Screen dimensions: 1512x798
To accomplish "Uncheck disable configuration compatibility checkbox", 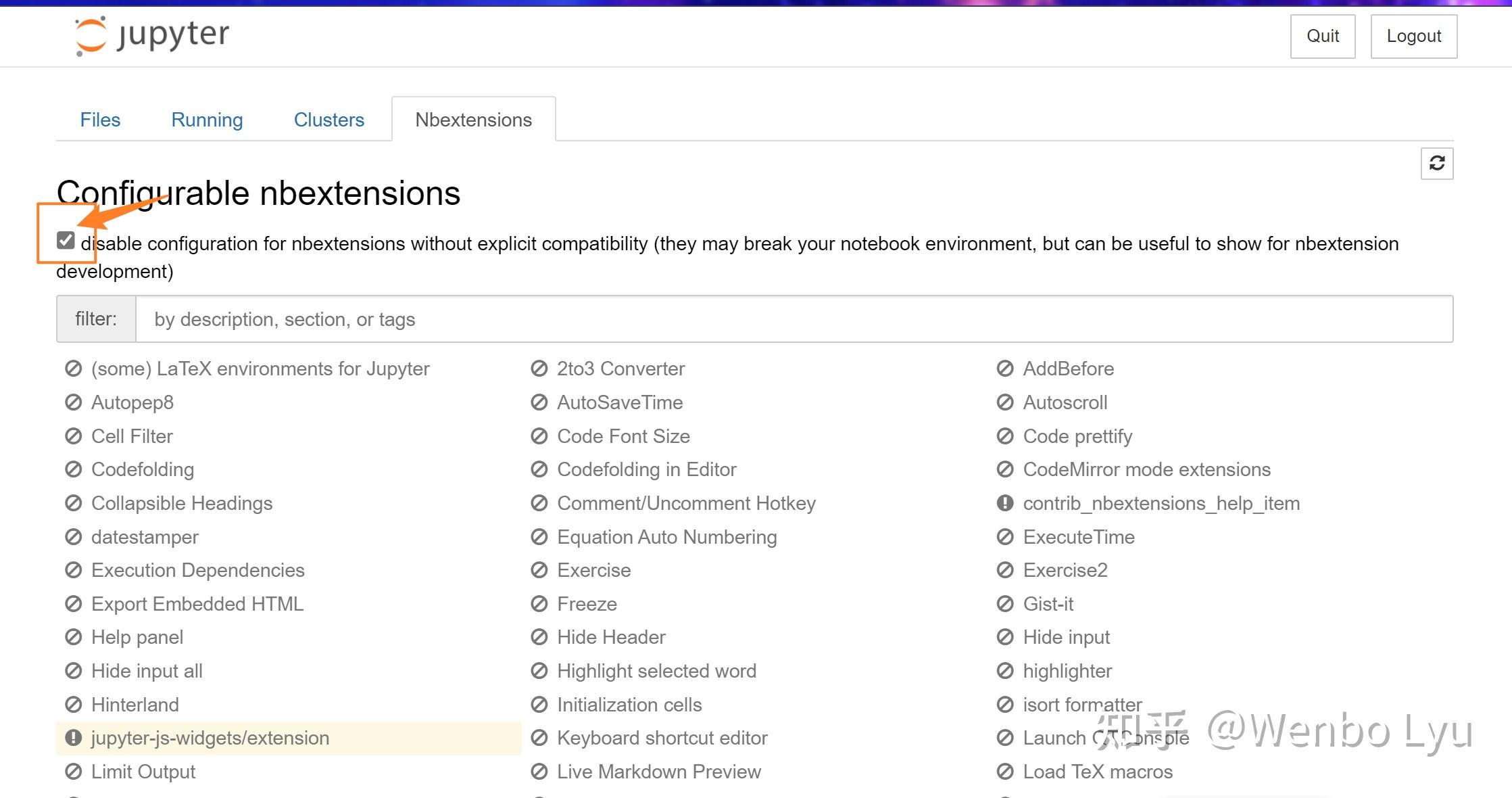I will [66, 240].
